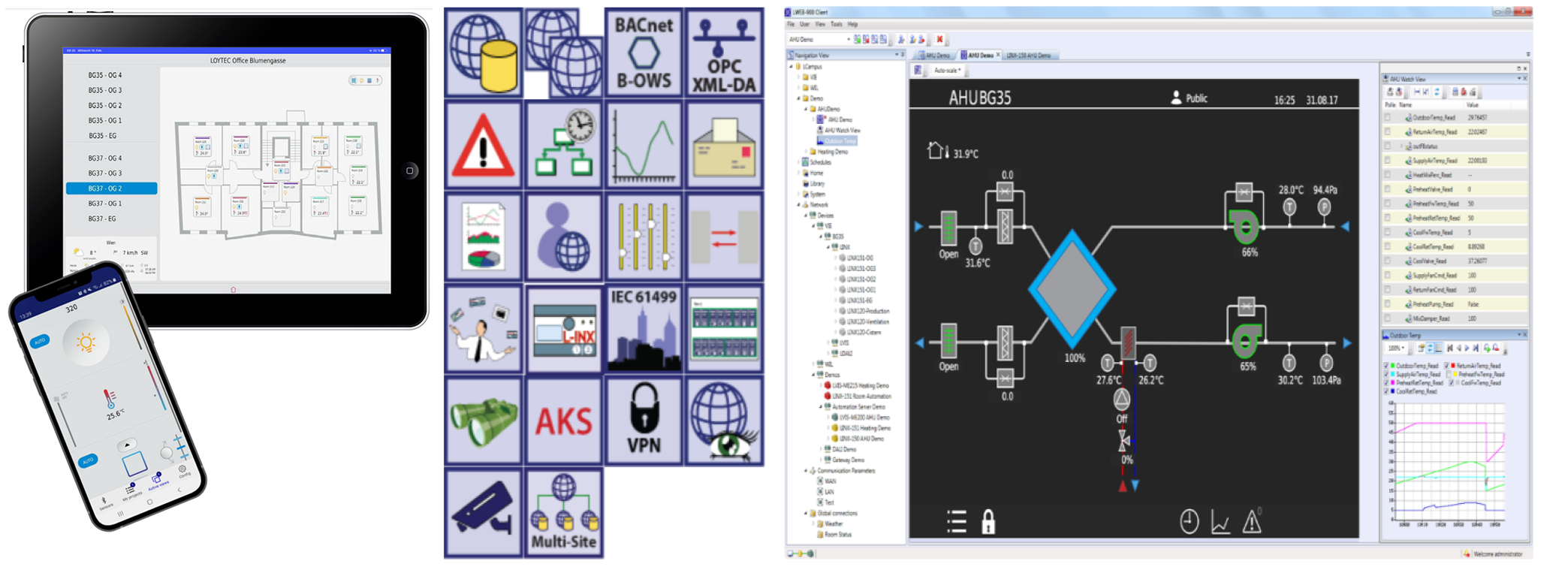Select the Multi-Site icon tile

pos(563,513)
